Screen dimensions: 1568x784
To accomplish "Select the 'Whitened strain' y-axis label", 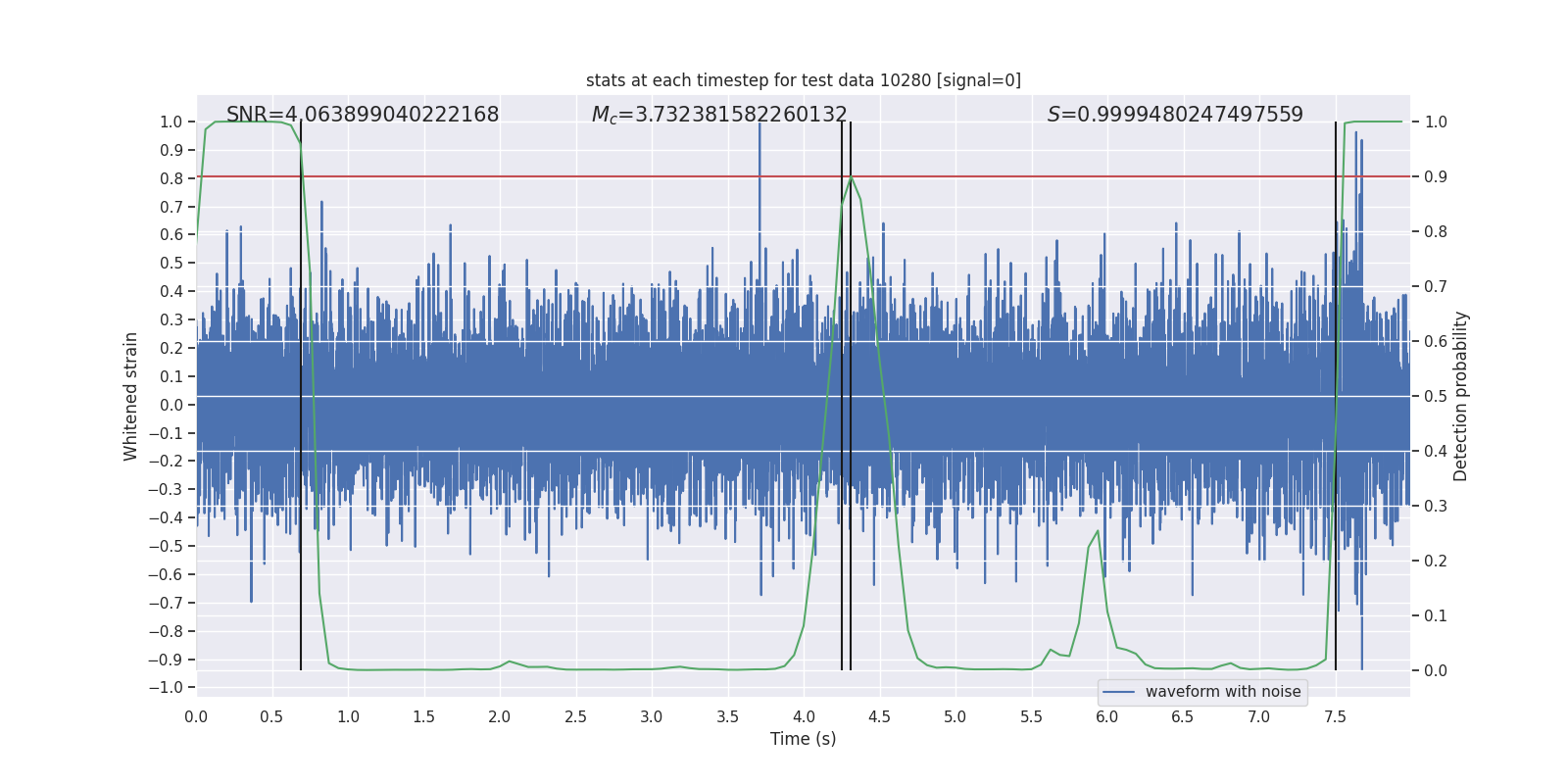I will pyautogui.click(x=131, y=396).
